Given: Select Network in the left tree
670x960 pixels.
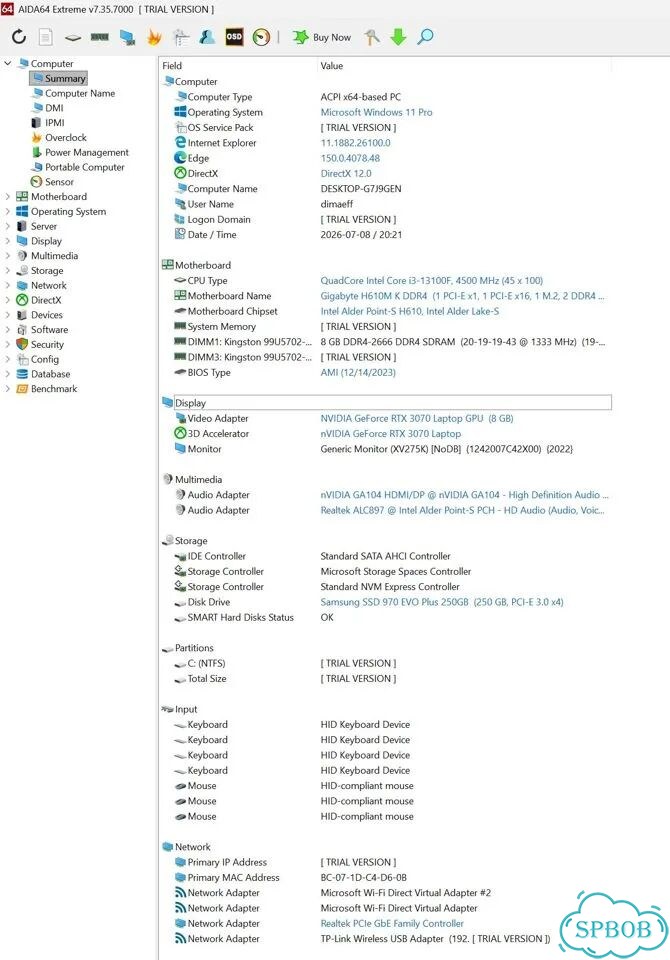Looking at the screenshot, I should point(48,285).
